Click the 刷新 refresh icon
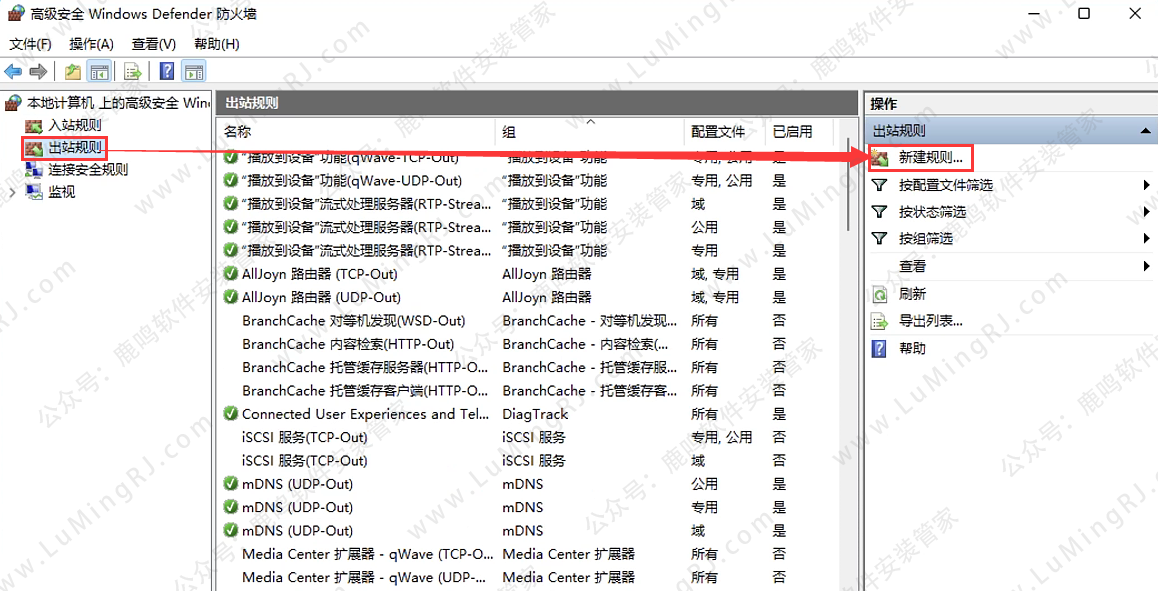Viewport: 1158px width, 591px height. click(880, 295)
